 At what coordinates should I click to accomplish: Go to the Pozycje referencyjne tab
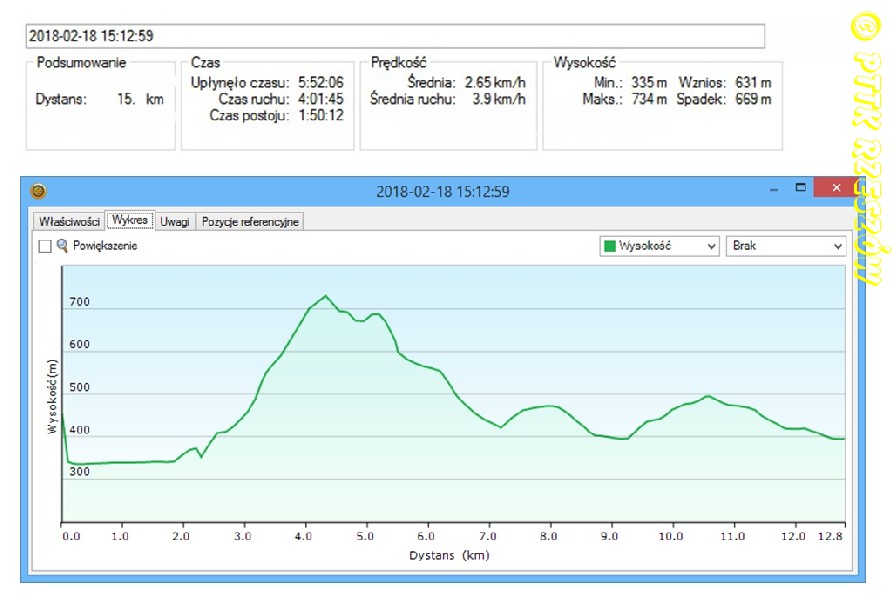tap(249, 222)
